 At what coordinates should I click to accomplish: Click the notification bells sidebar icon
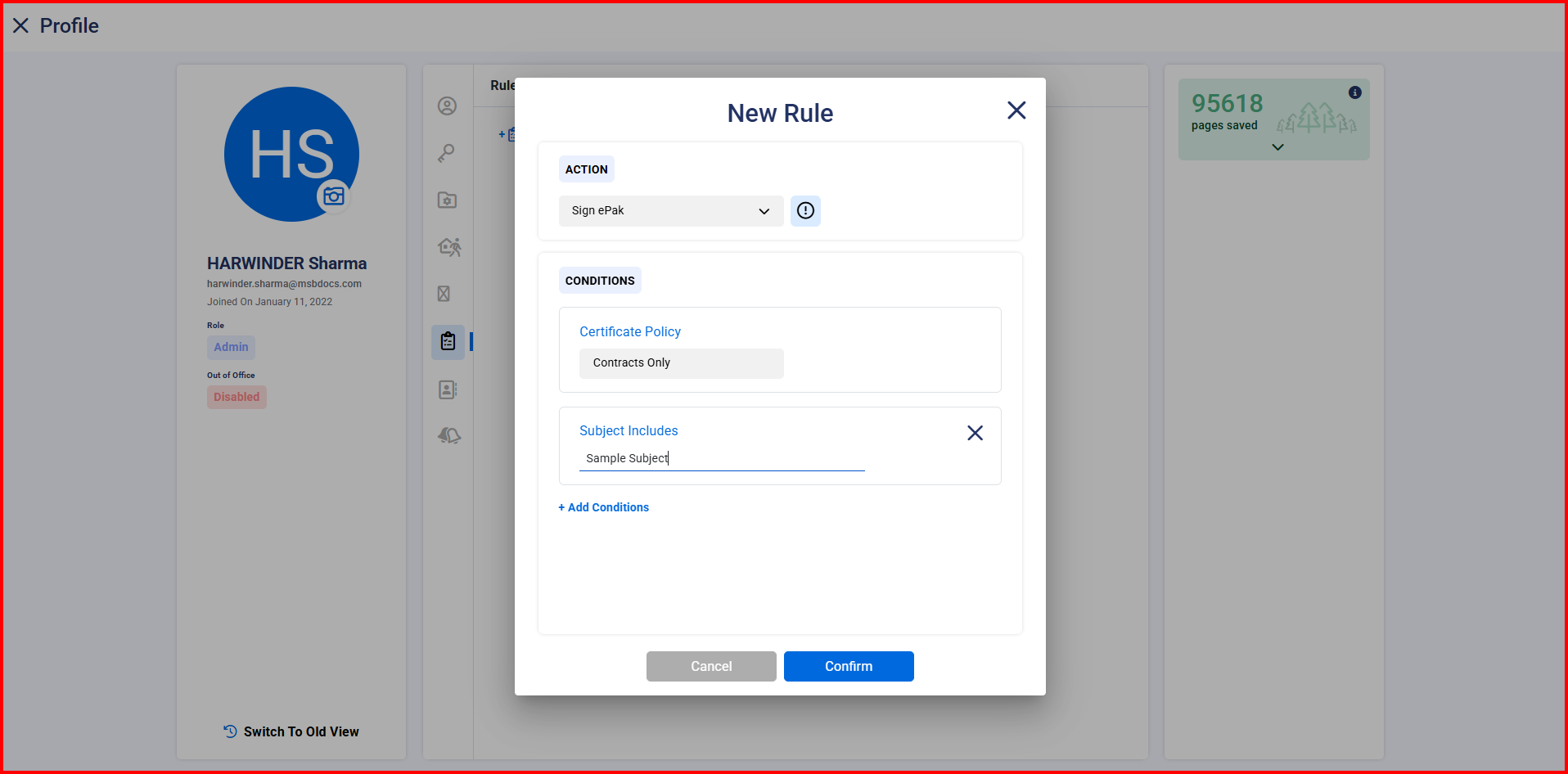[x=449, y=435]
